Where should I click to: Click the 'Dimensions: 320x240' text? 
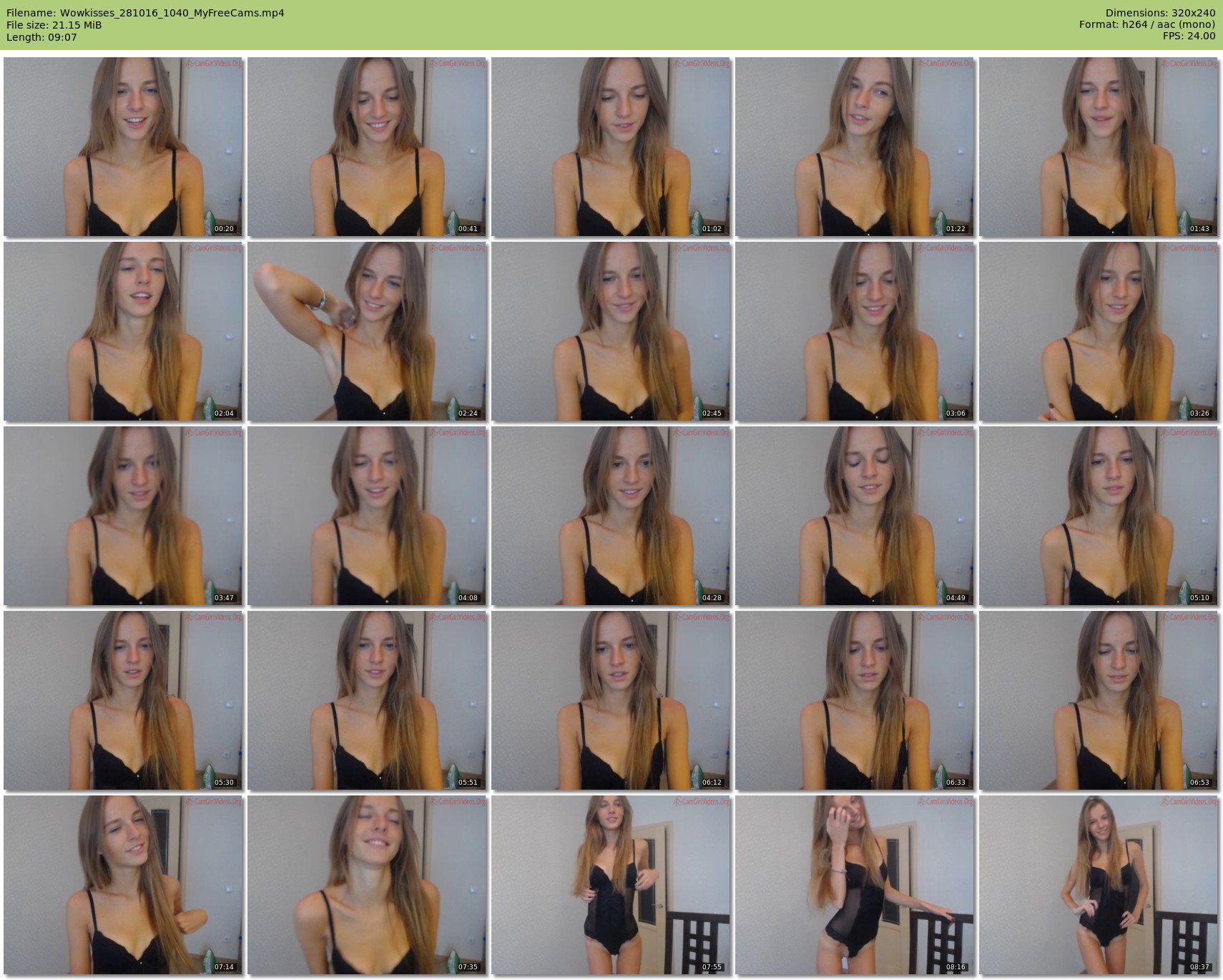[1160, 13]
